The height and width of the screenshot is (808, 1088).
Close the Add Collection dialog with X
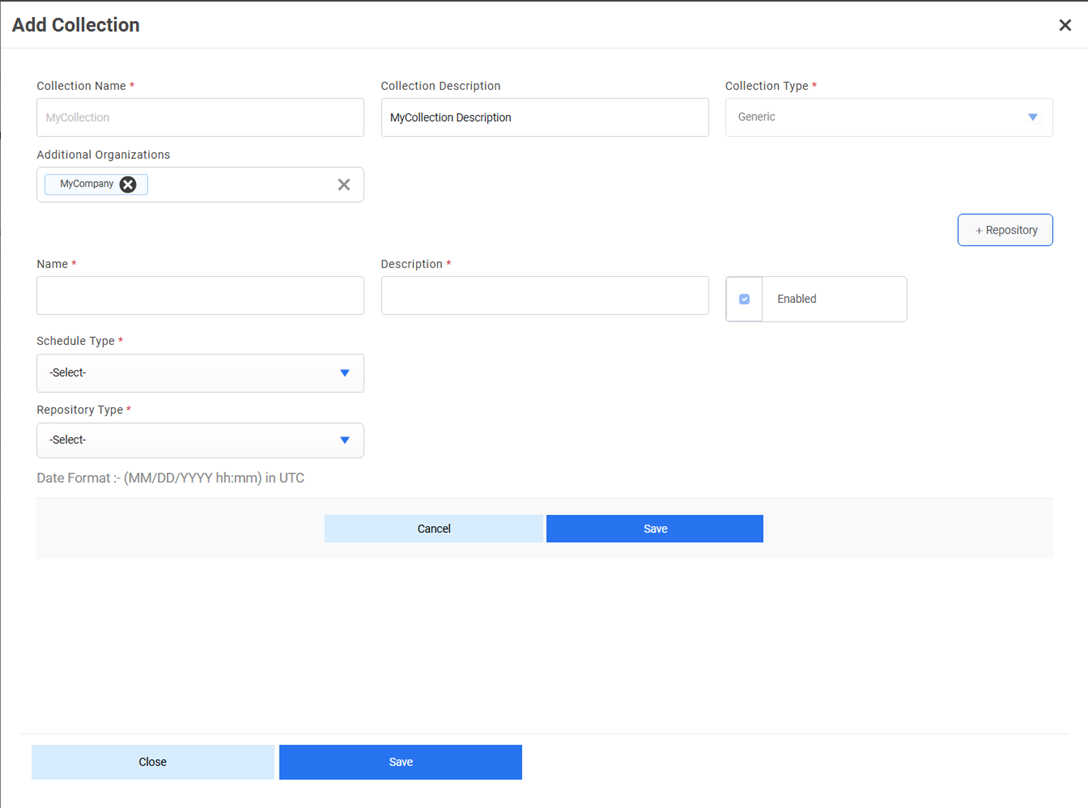1065,26
